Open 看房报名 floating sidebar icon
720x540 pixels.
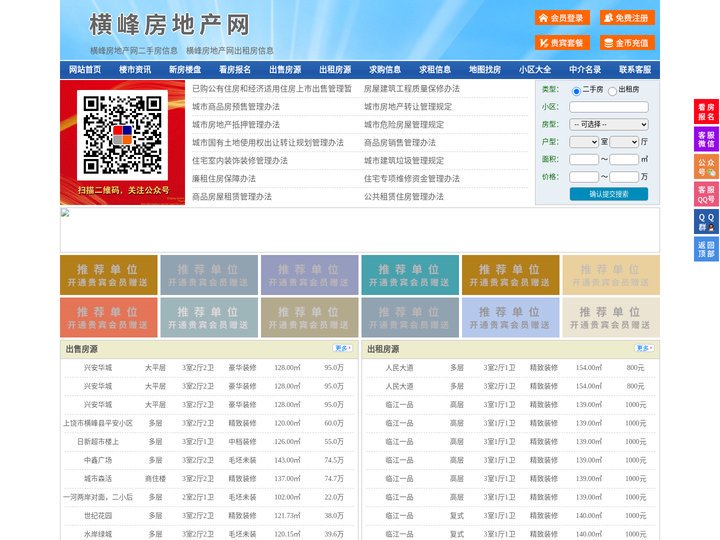point(706,112)
